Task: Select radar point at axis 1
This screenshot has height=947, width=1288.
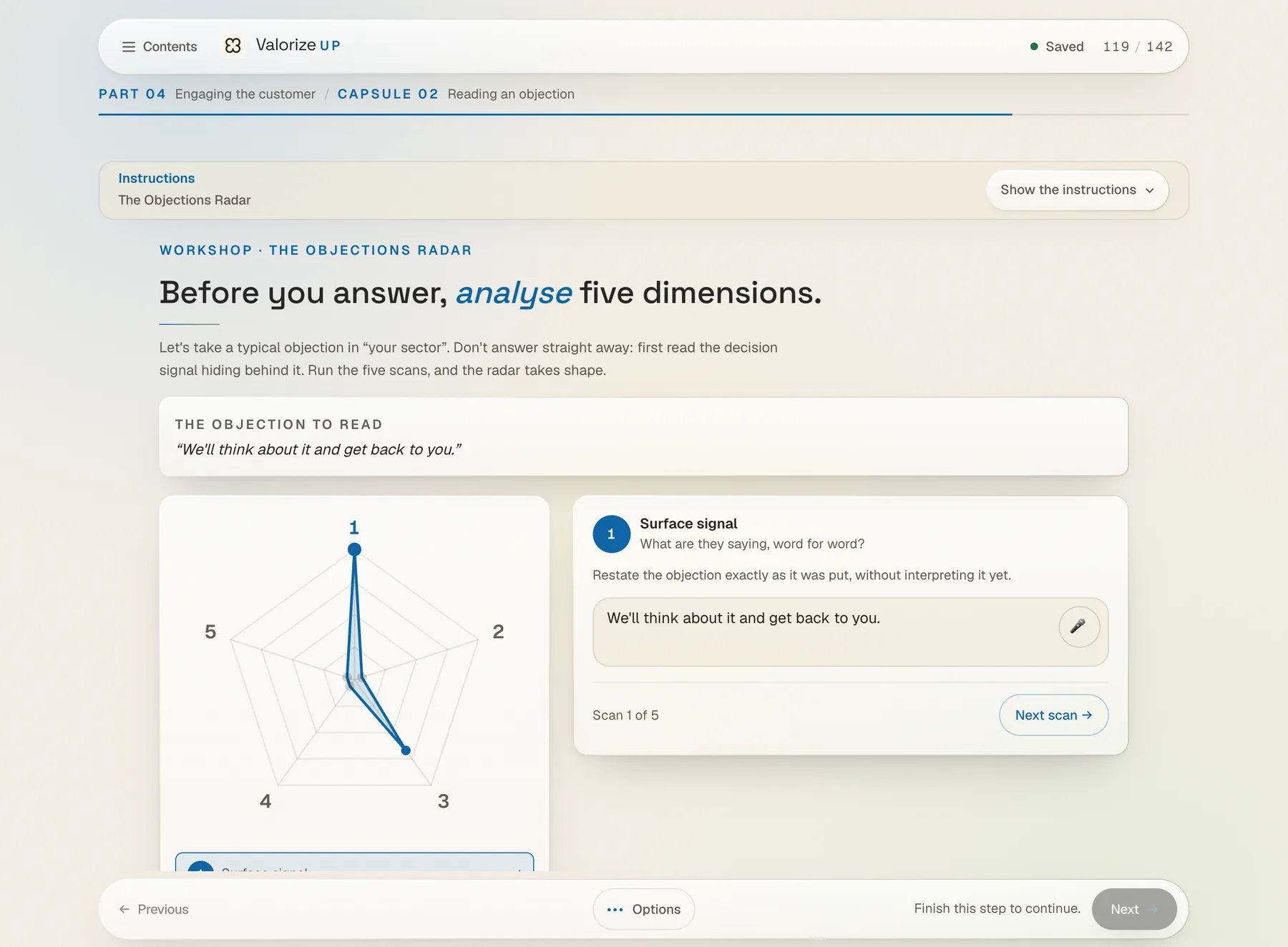Action: point(354,549)
